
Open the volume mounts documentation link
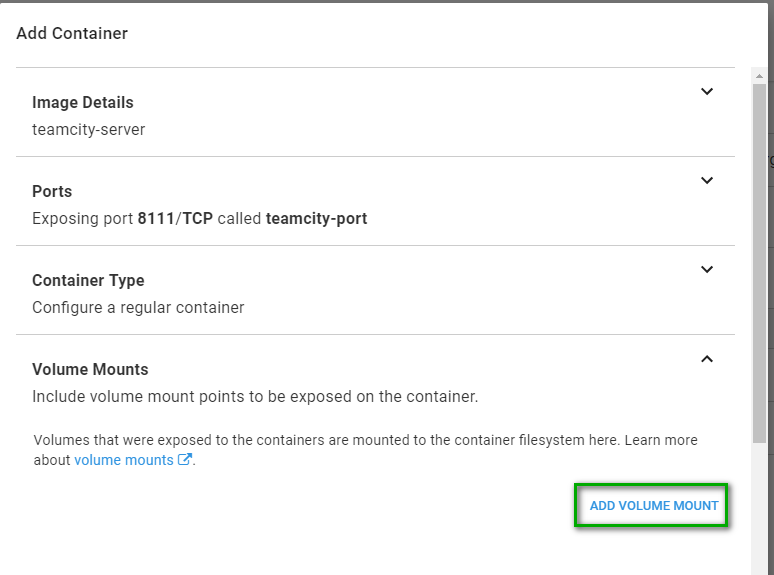click(x=124, y=460)
